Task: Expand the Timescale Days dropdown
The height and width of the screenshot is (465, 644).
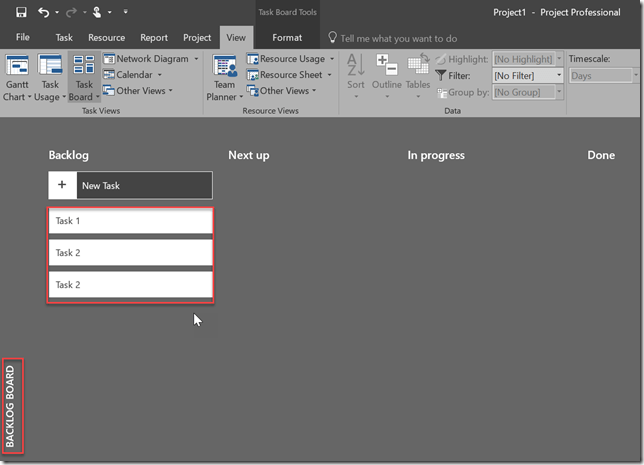Action: tap(602, 76)
